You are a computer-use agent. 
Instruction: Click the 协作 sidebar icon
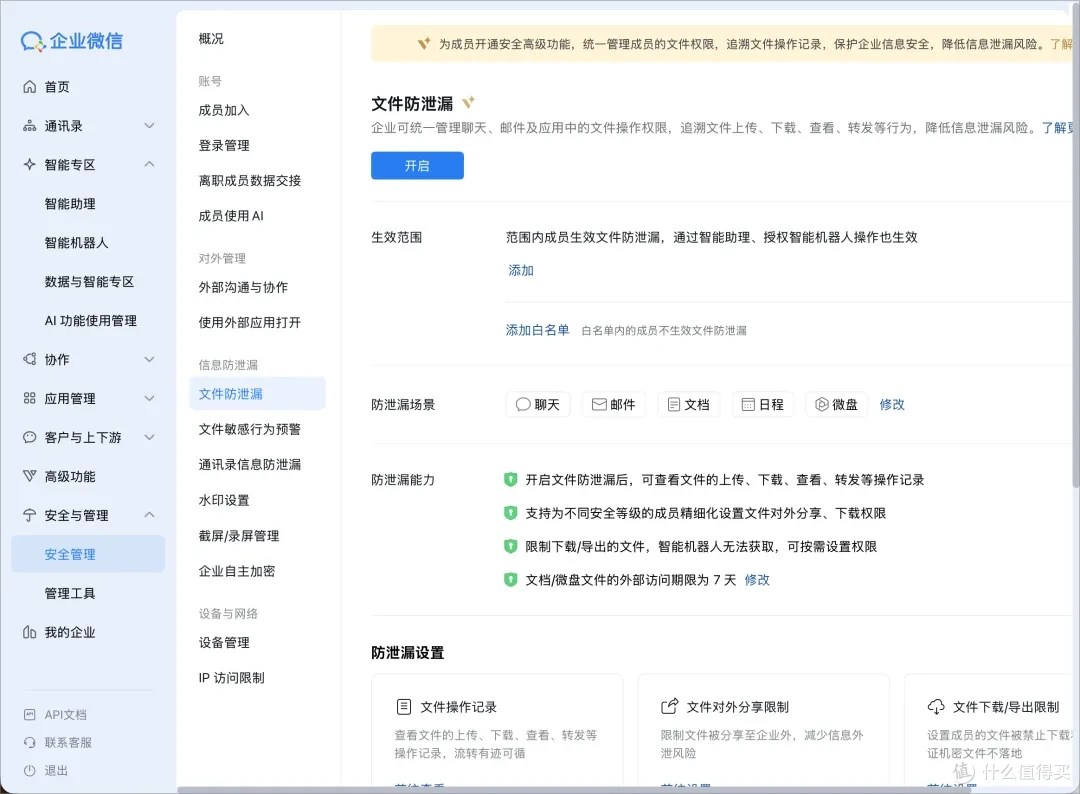[x=30, y=359]
